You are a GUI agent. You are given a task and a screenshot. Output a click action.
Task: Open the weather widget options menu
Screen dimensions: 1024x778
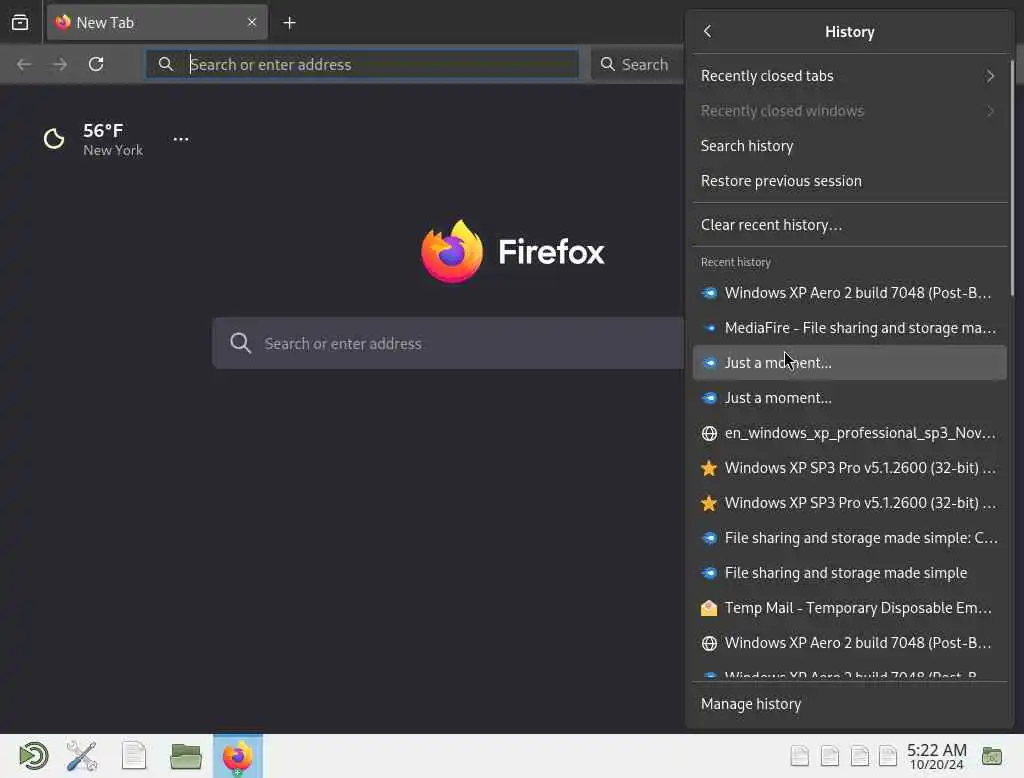pyautogui.click(x=181, y=139)
